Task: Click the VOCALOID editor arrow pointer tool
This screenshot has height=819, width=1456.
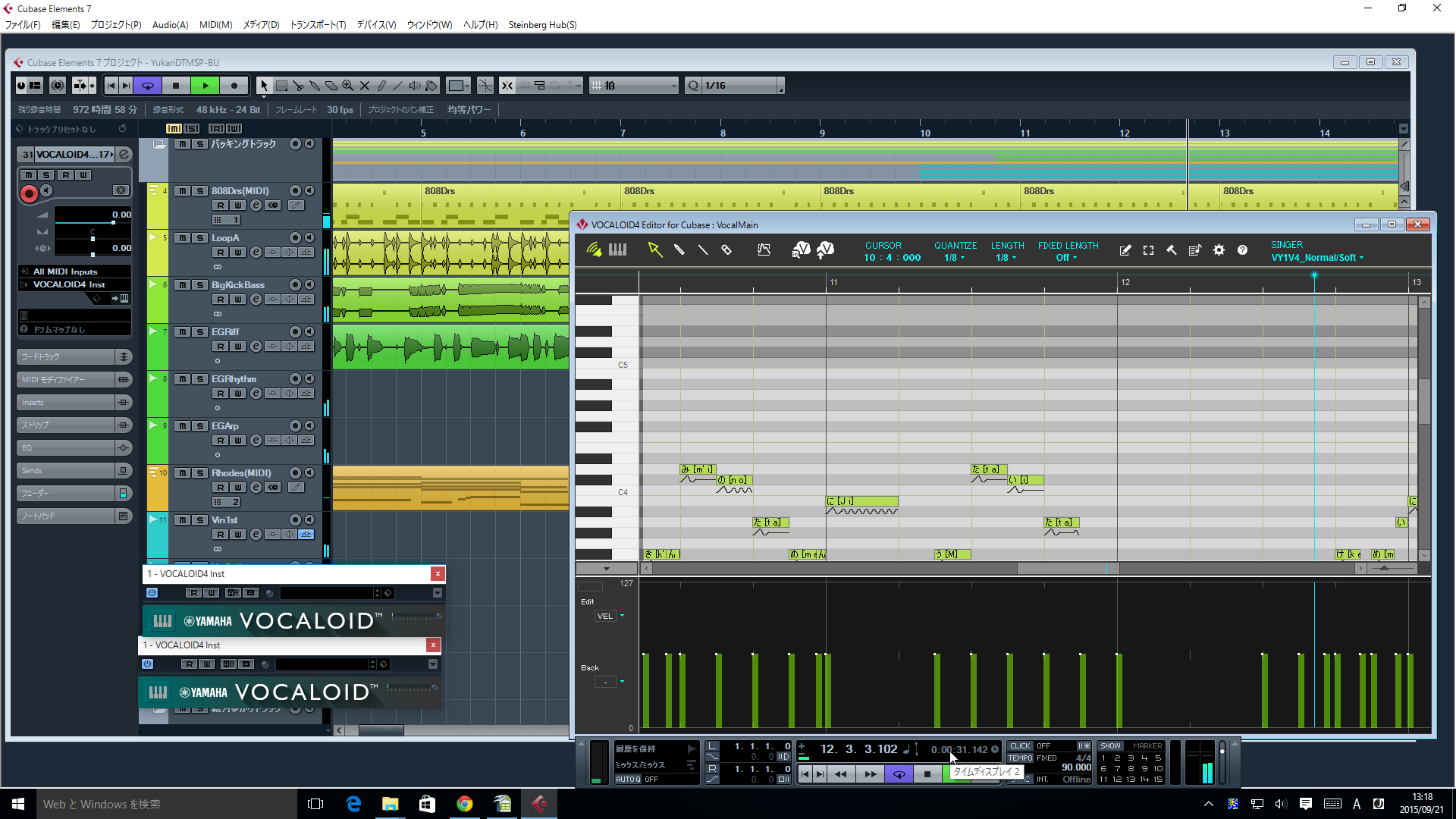Action: coord(655,249)
